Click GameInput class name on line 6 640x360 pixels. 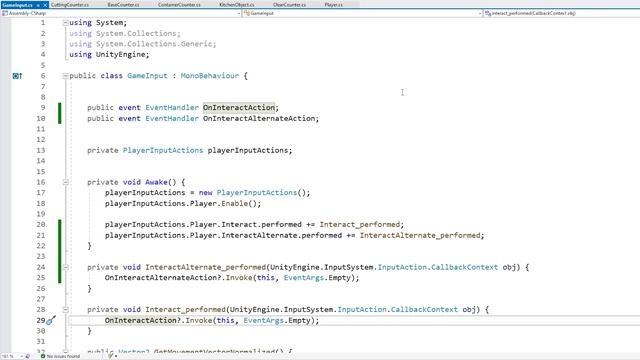click(x=147, y=76)
